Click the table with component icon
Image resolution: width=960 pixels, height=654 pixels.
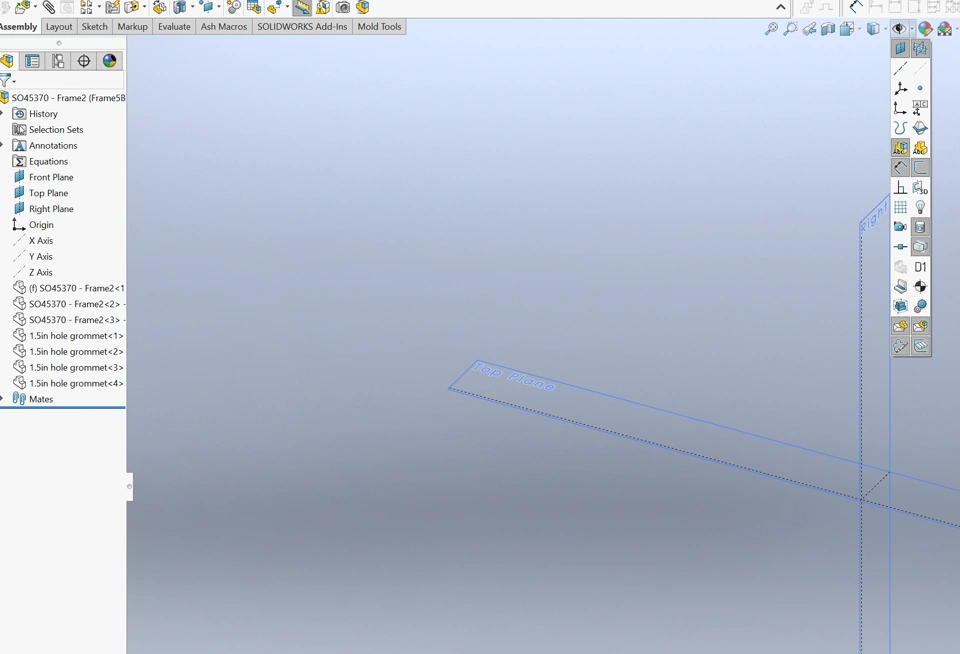tap(253, 7)
